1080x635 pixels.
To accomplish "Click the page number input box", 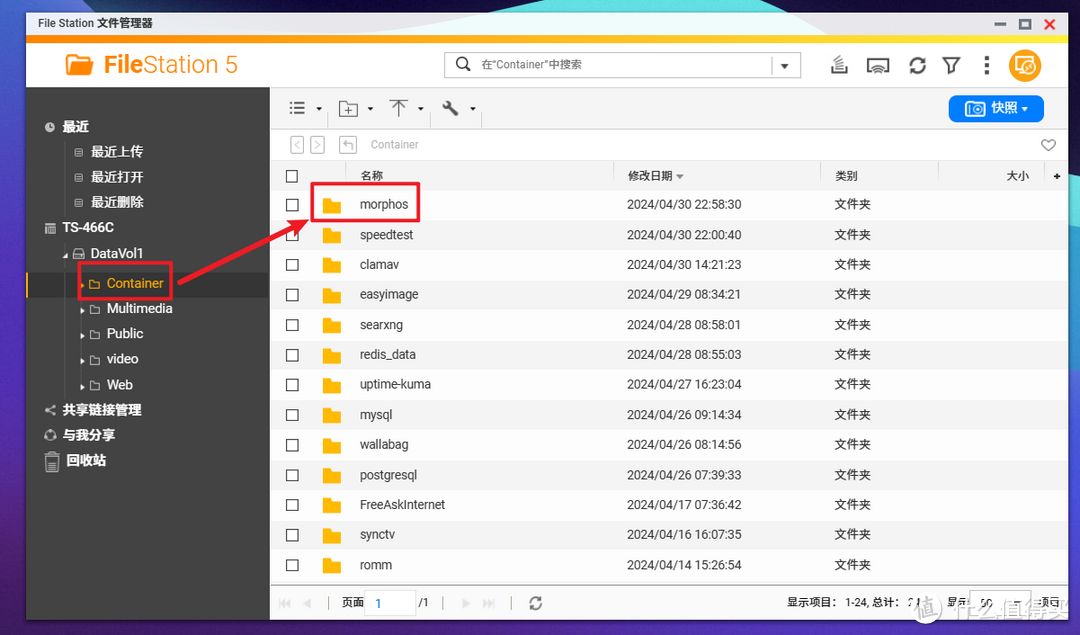I will [x=390, y=603].
